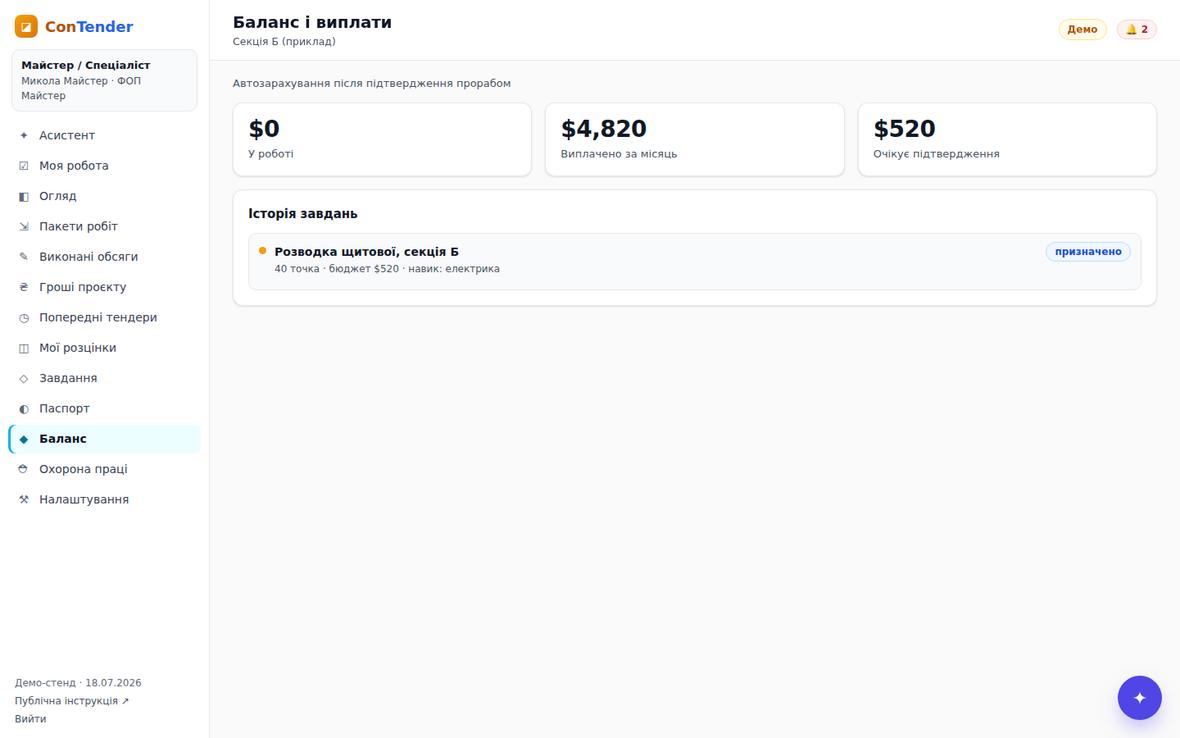Click the Охорона праці helmet icon

[23, 469]
